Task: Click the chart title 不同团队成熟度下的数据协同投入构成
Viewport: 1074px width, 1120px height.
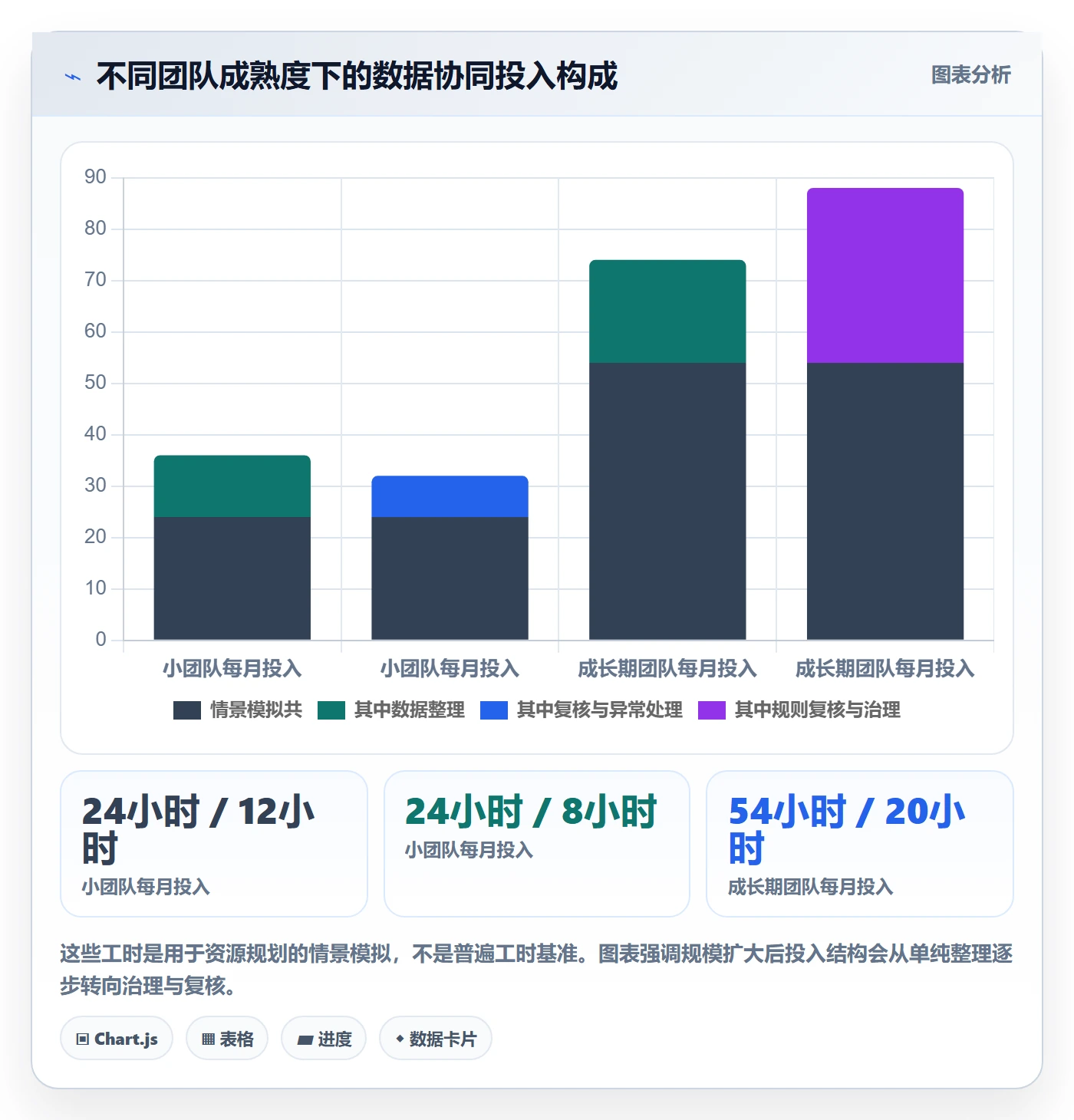Action: (357, 76)
